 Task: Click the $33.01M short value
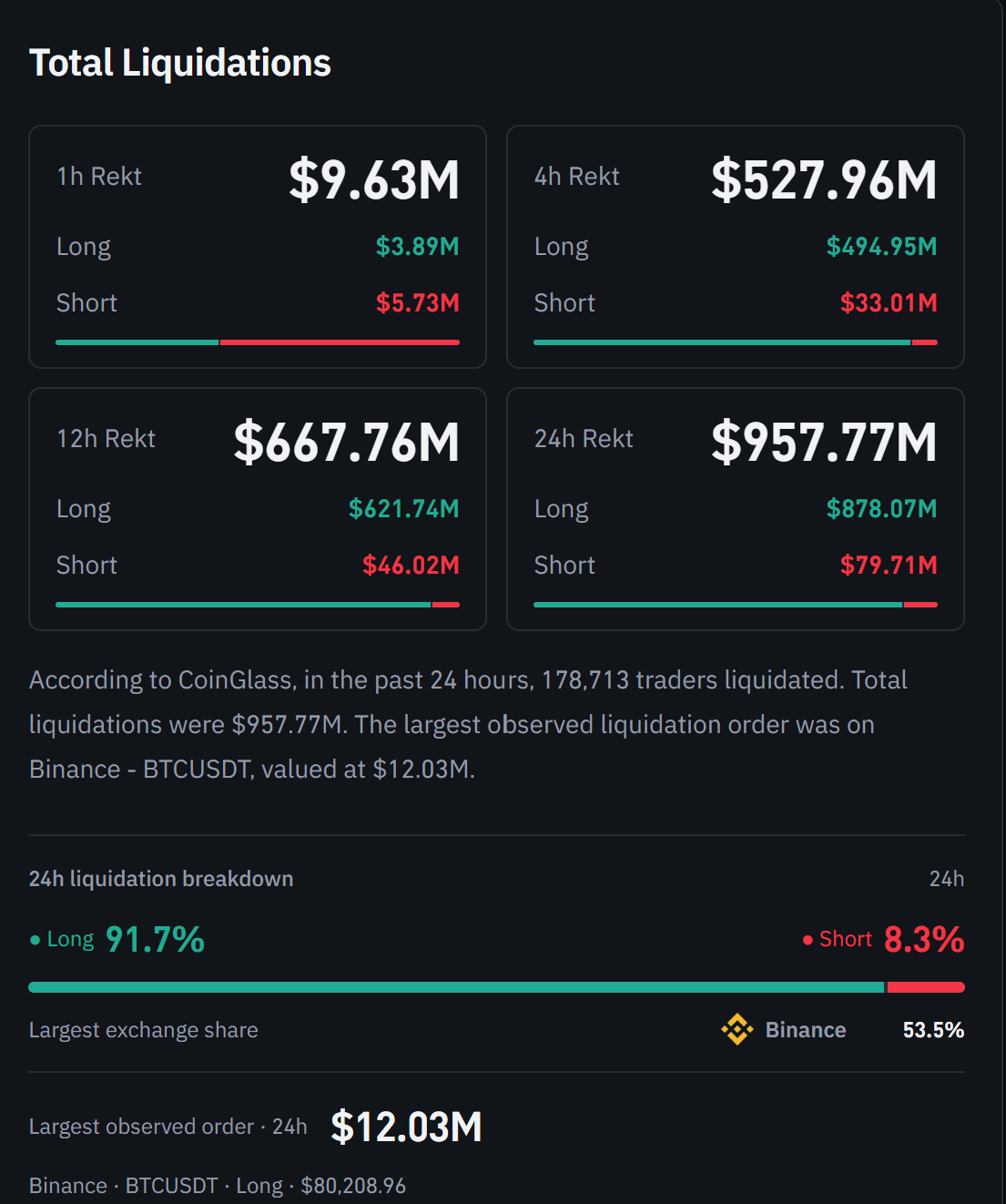tap(889, 303)
